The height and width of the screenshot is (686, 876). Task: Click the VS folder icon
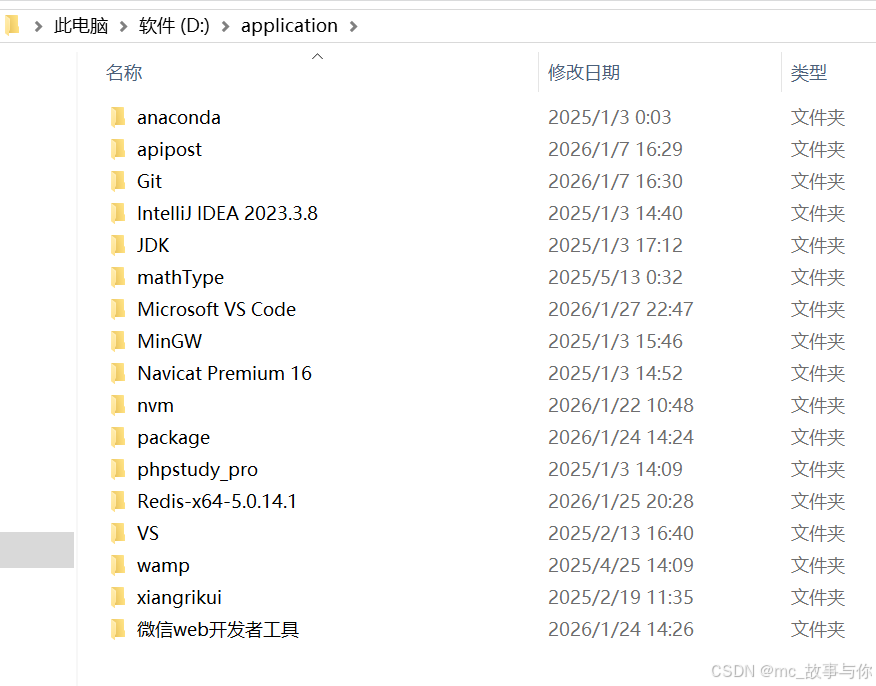click(x=118, y=533)
